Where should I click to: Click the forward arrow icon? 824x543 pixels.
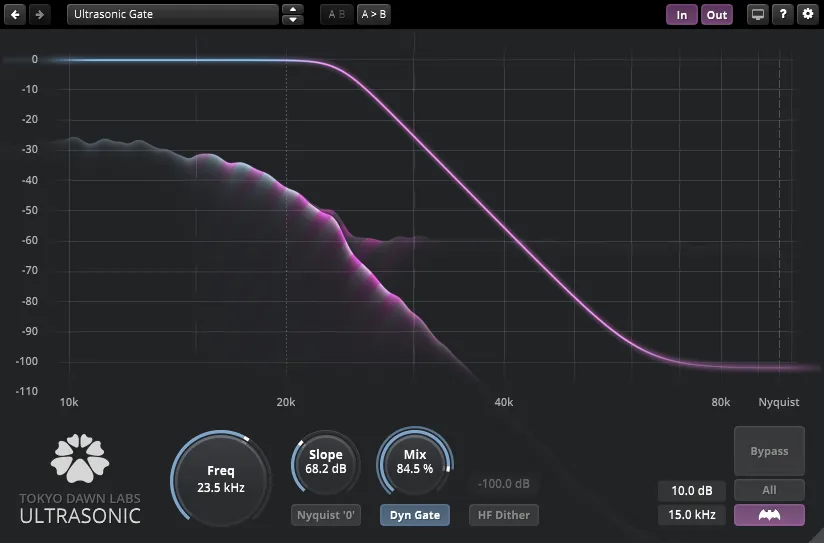40,15
